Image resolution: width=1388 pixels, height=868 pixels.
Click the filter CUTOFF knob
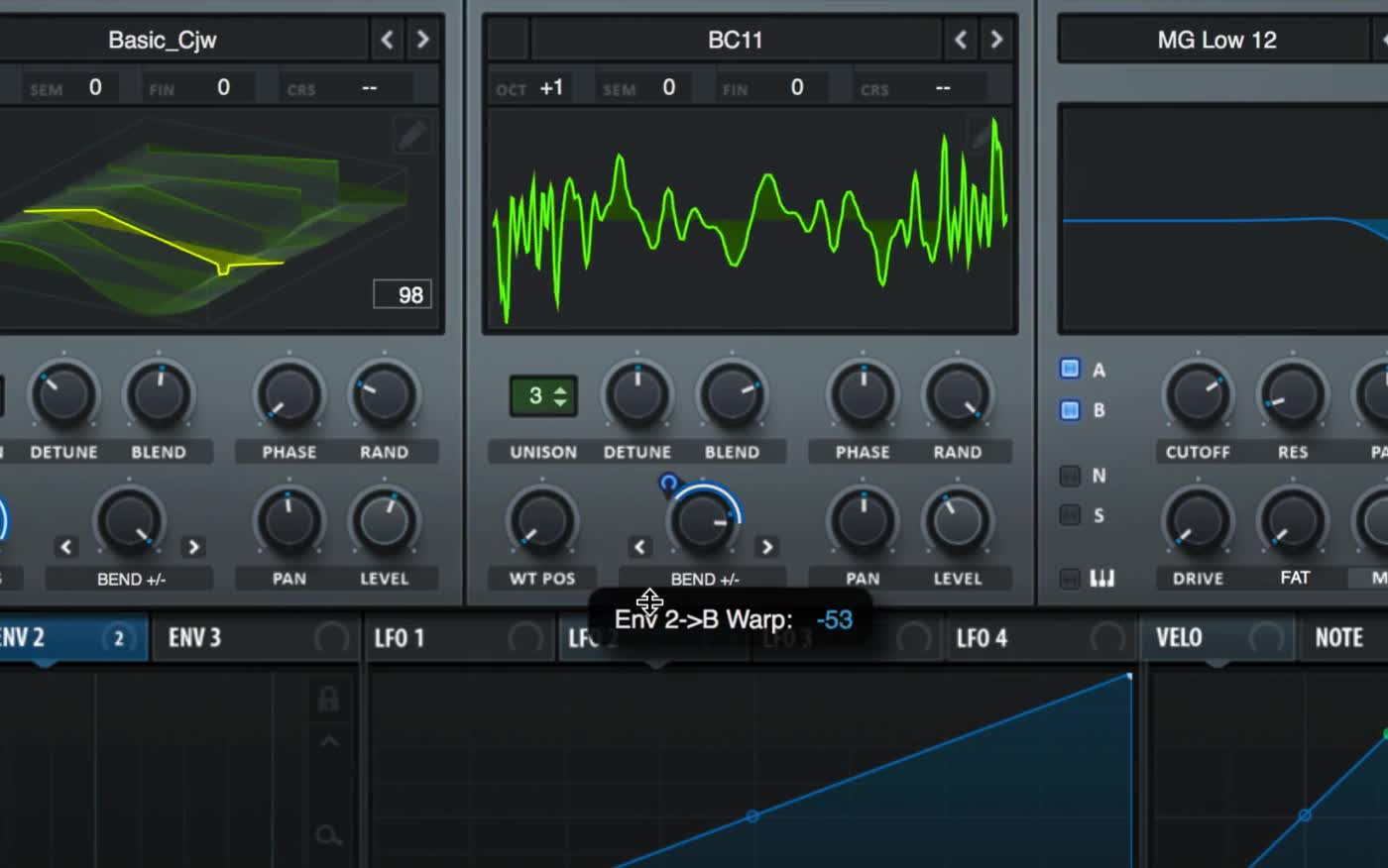(x=1197, y=395)
